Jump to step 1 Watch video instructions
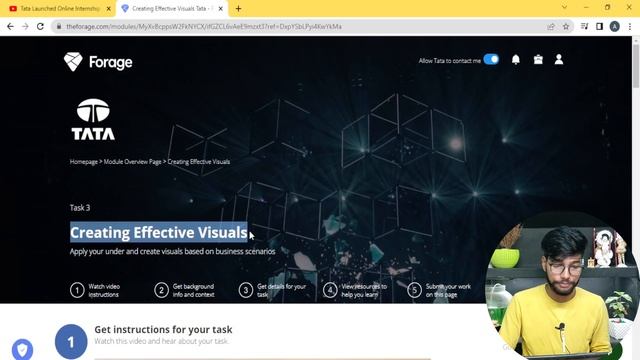Image resolution: width=640 pixels, height=360 pixels. (96, 290)
